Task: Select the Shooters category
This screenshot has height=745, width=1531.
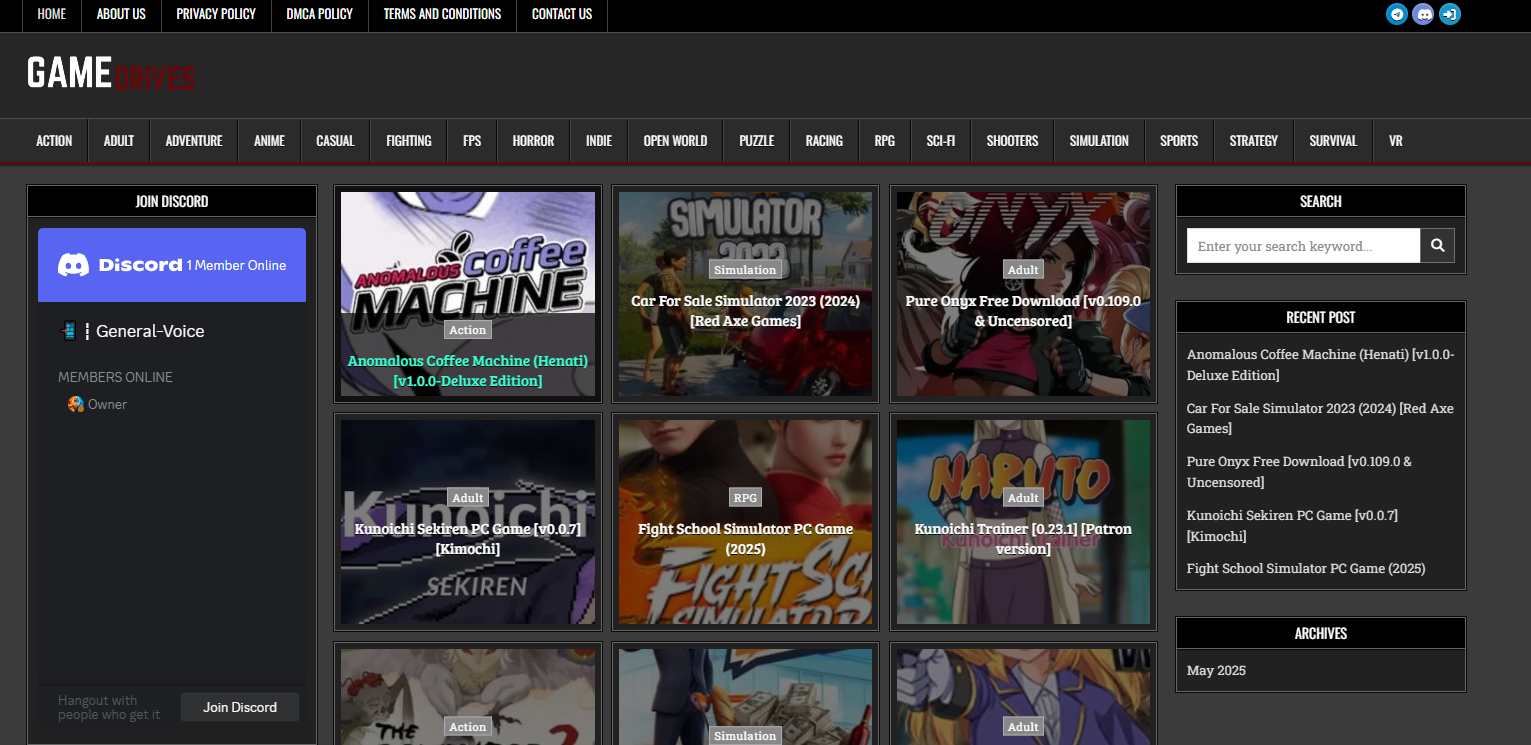Action: [1012, 141]
